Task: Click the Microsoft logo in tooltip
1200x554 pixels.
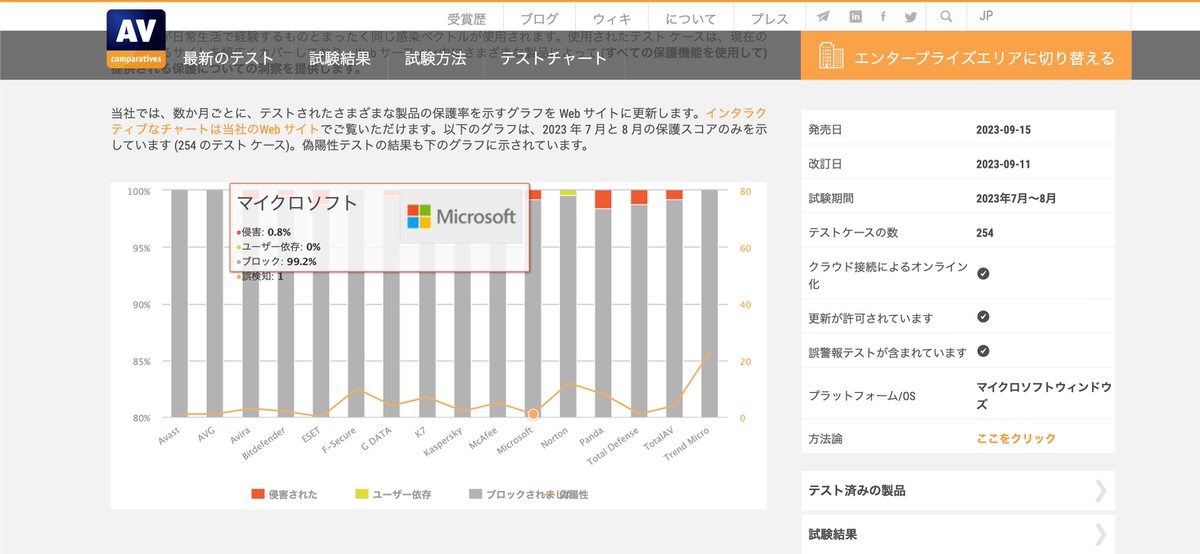Action: click(462, 216)
